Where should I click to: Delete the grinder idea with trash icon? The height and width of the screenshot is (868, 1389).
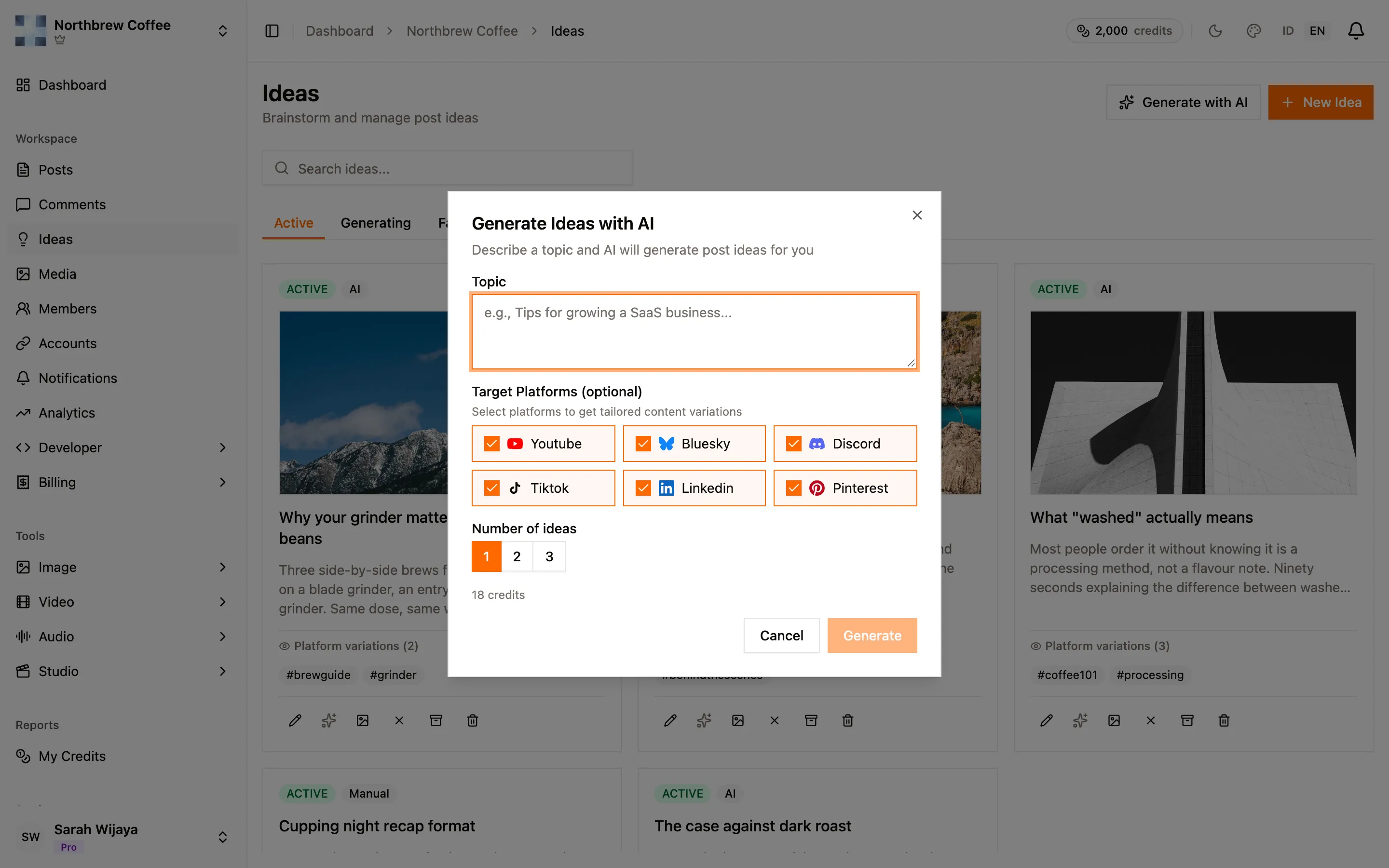pos(473,720)
